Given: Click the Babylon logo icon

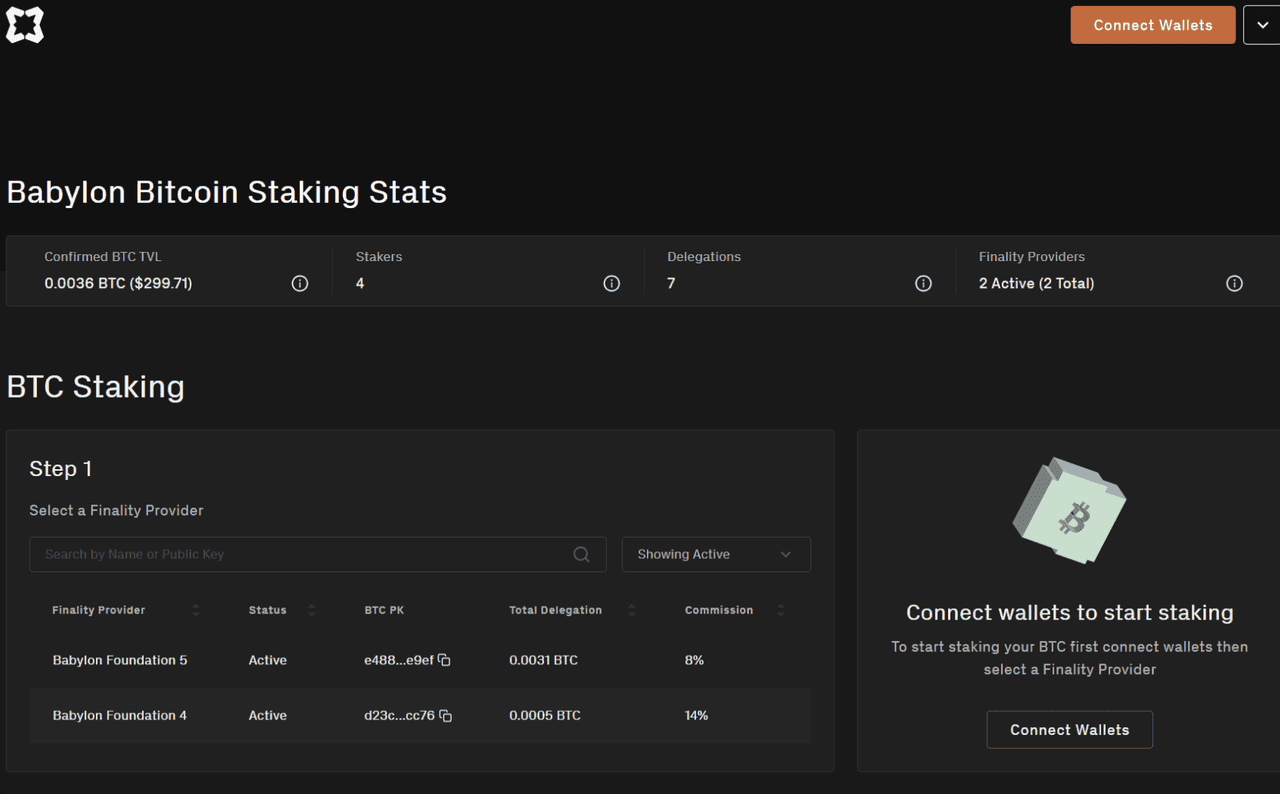Looking at the screenshot, I should [x=25, y=25].
